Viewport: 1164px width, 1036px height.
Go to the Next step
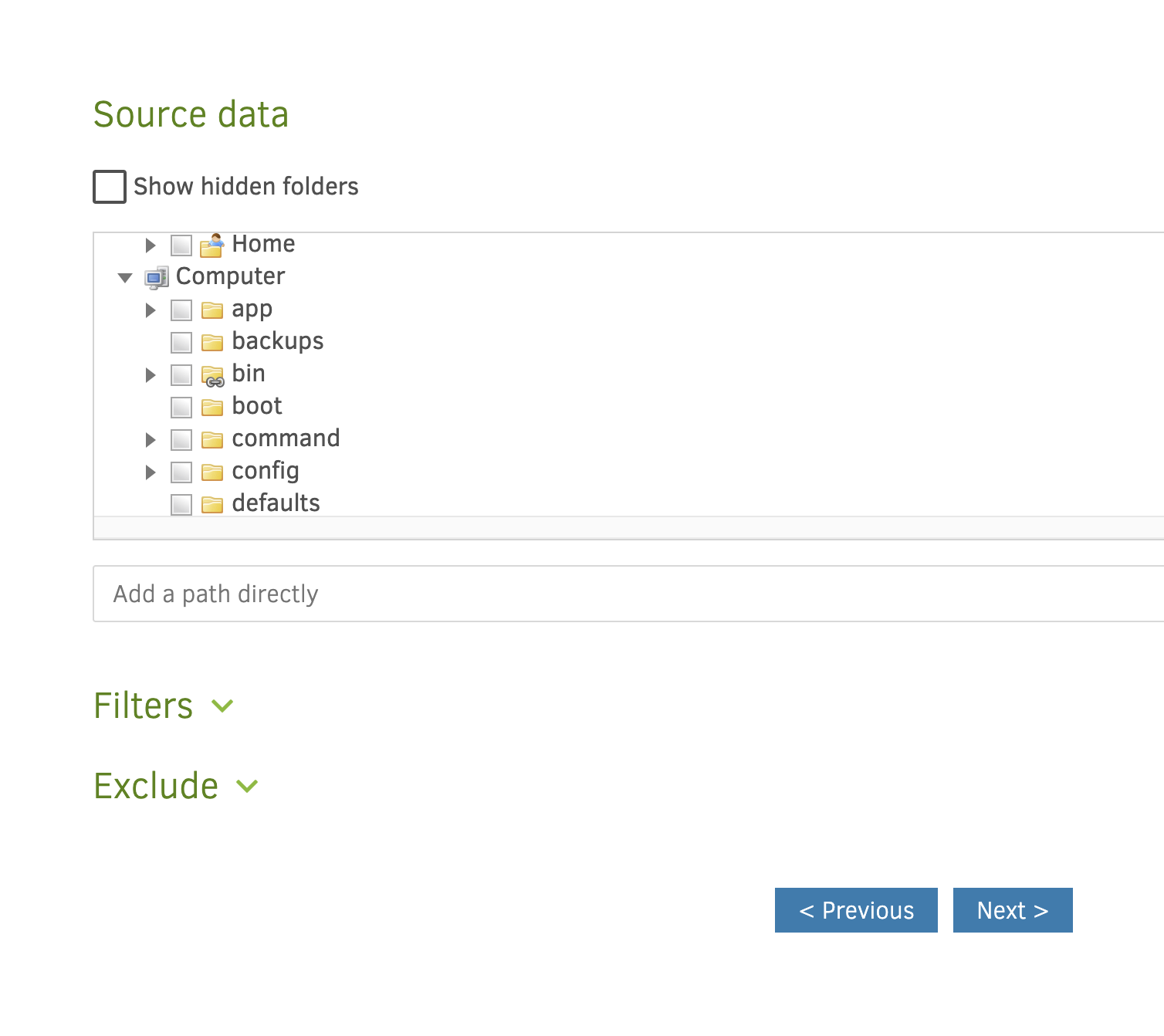pos(1012,910)
